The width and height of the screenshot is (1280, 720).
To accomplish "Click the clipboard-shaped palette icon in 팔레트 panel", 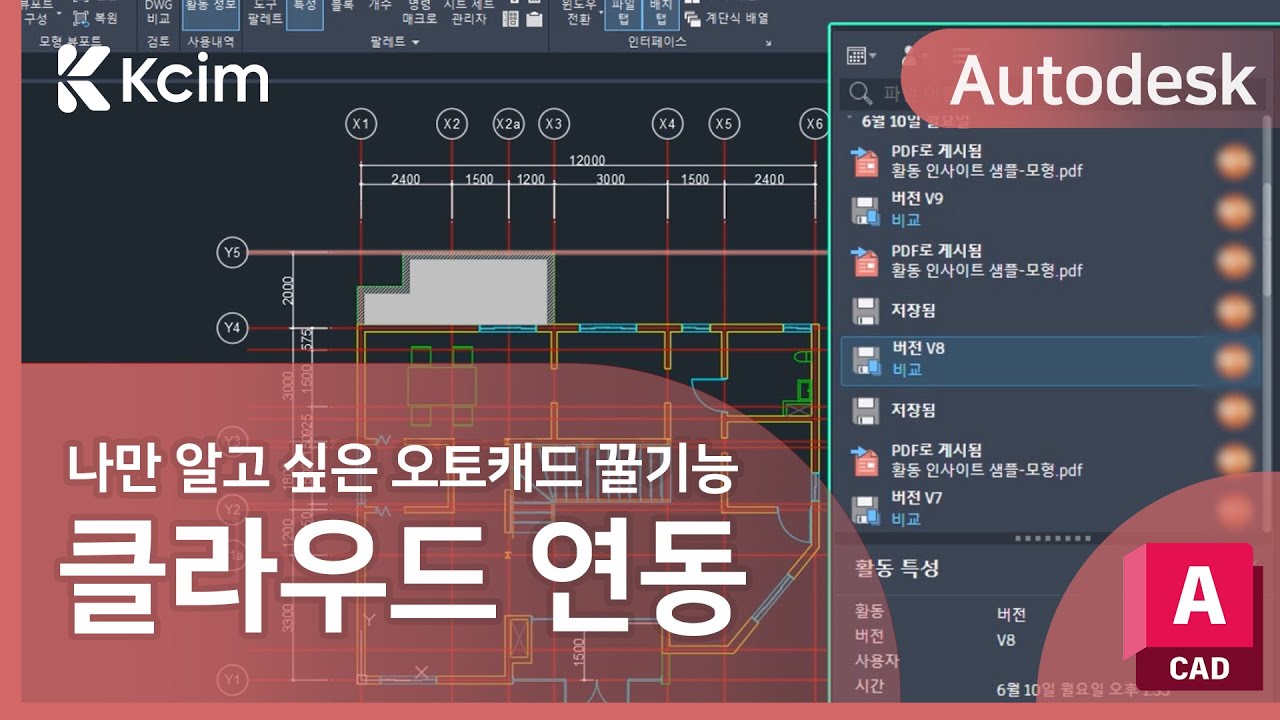I will click(x=535, y=17).
